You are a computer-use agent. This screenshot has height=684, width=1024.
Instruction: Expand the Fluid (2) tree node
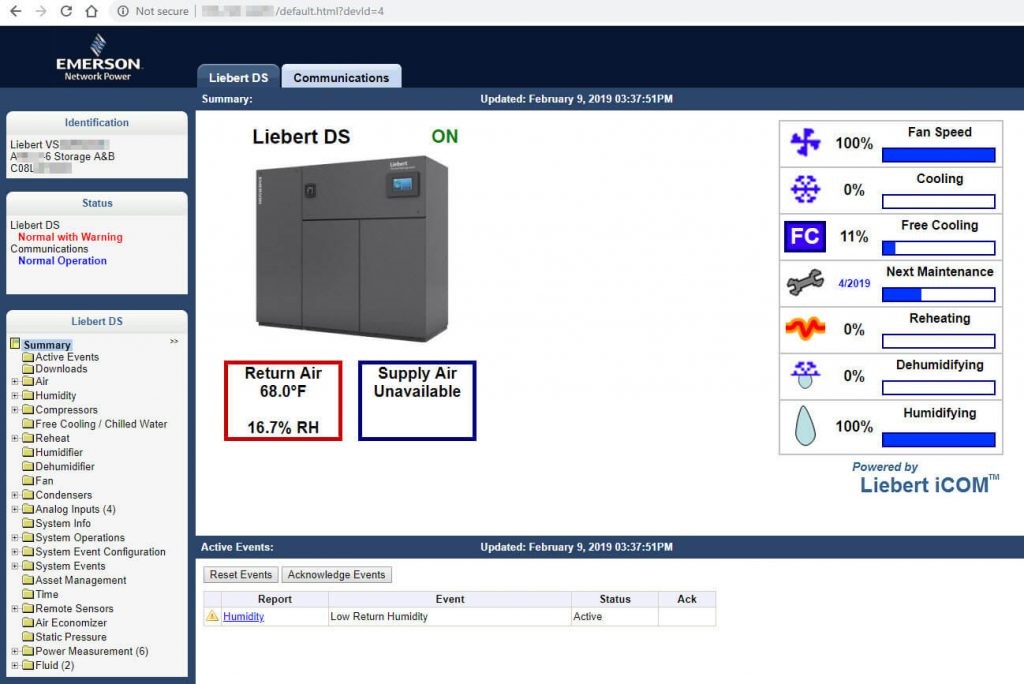(x=14, y=665)
